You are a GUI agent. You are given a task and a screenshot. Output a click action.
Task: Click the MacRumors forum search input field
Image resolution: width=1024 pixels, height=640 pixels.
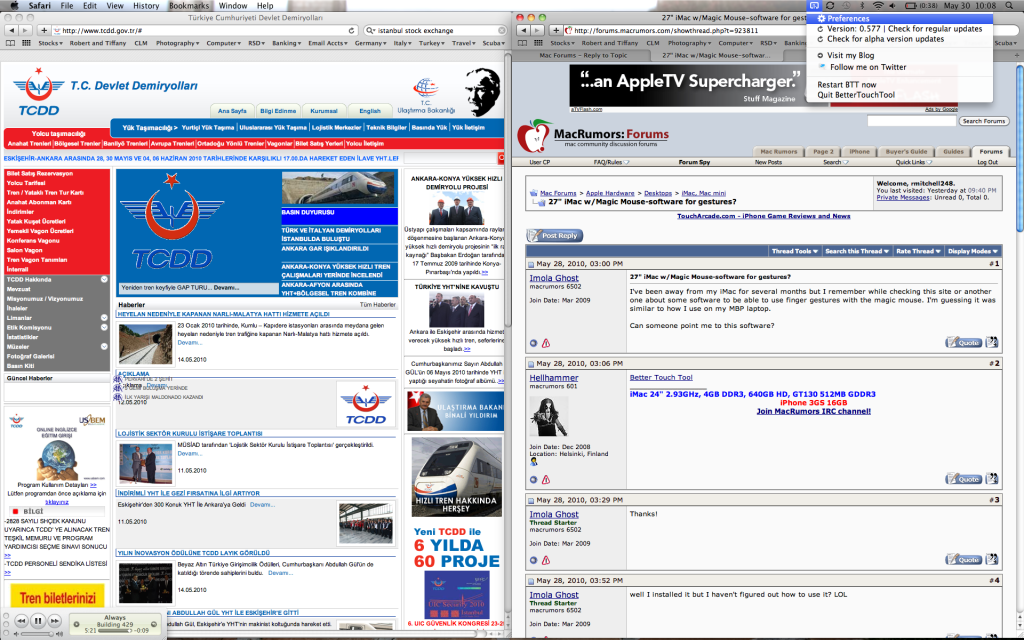[911, 121]
